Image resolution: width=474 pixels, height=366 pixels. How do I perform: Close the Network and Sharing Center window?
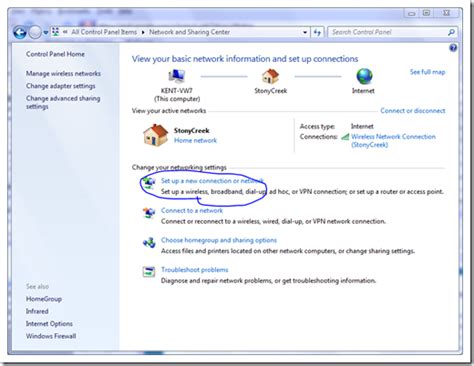[447, 13]
